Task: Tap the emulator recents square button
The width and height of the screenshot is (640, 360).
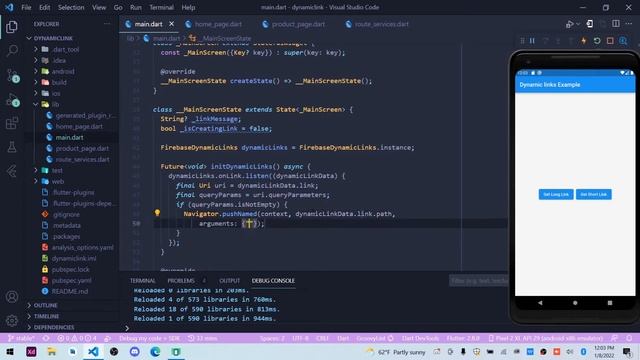Action: [x=610, y=303]
